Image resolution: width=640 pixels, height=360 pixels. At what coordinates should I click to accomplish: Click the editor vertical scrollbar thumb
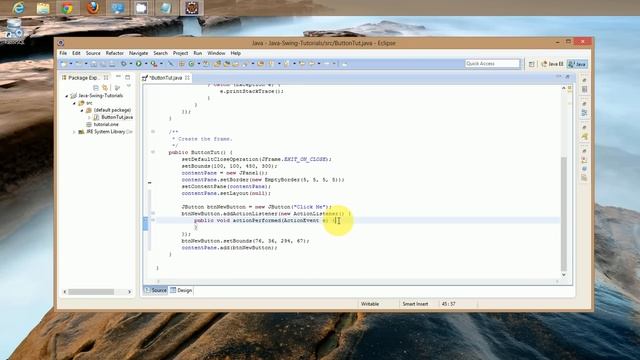564,214
